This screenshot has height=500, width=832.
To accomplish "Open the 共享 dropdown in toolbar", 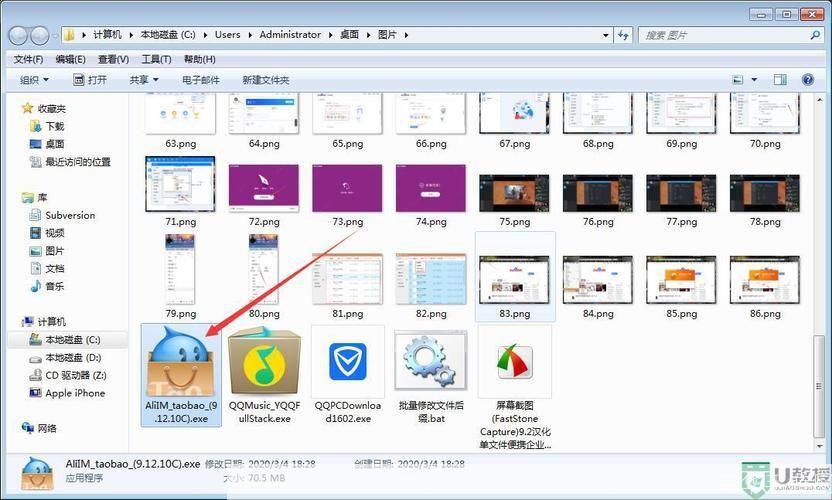I will click(x=144, y=80).
